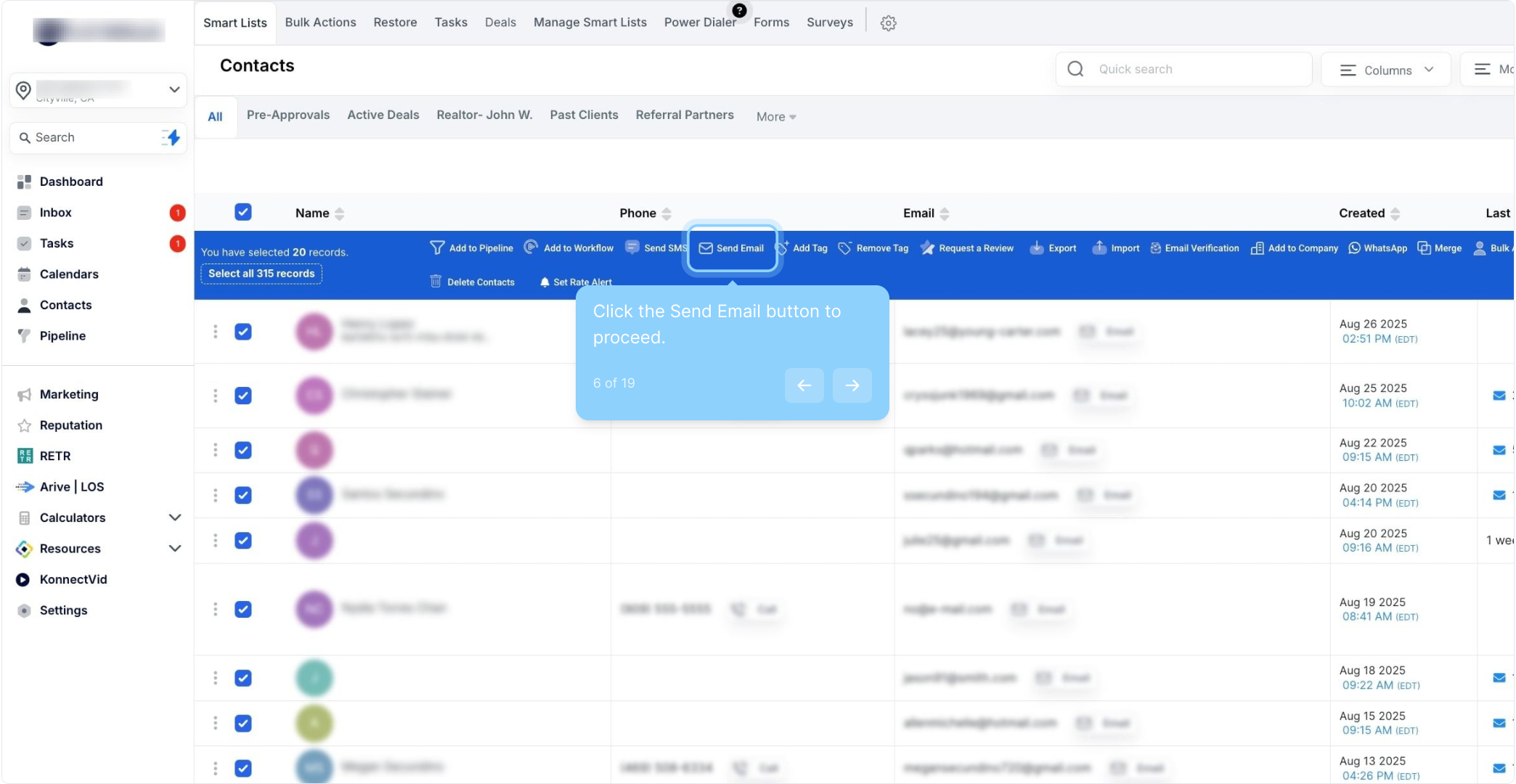
Task: Click the Set Rate Alert bell
Action: point(545,282)
